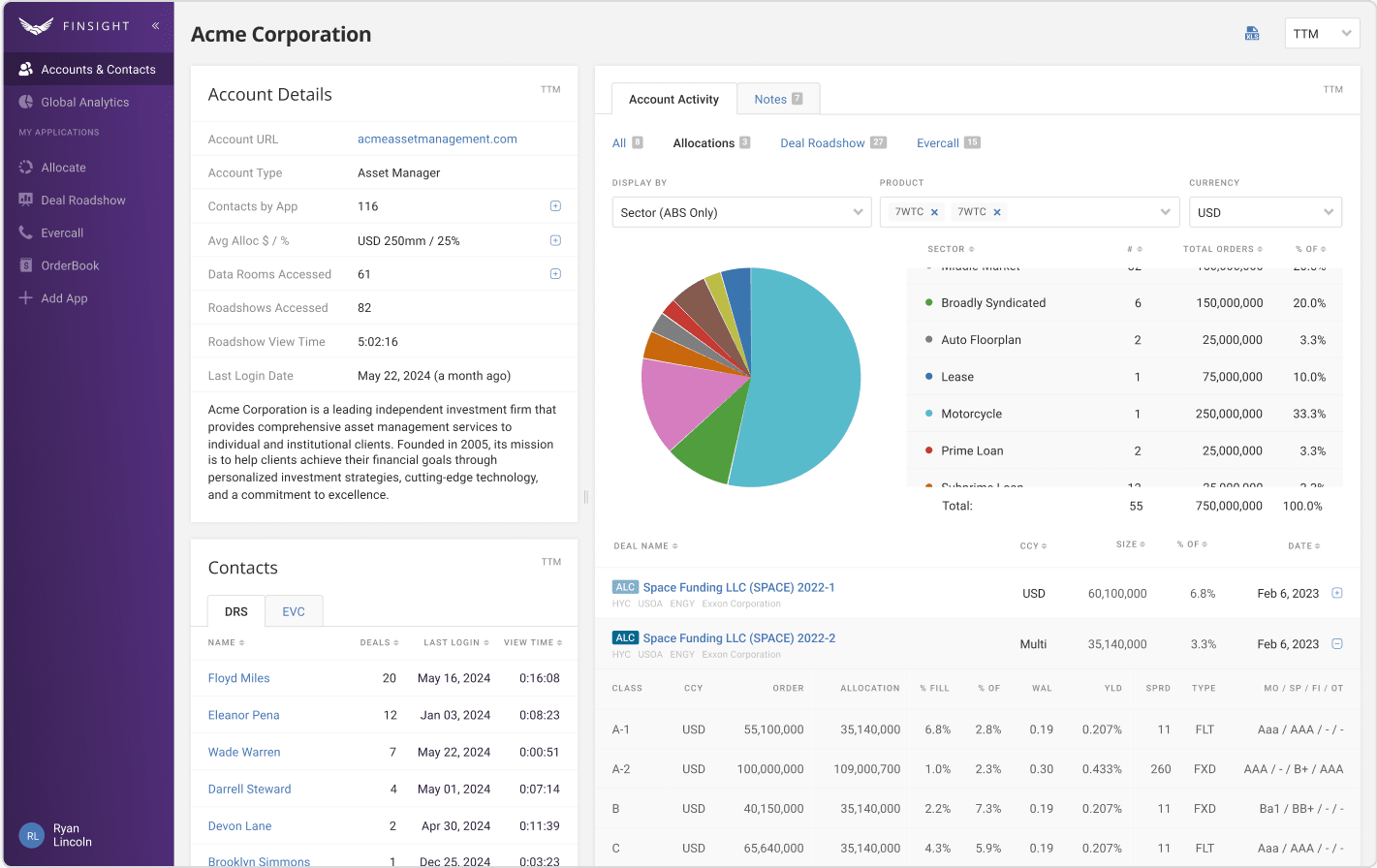The width and height of the screenshot is (1377, 868).
Task: Open the TTM time period dropdown
Action: pyautogui.click(x=1322, y=34)
